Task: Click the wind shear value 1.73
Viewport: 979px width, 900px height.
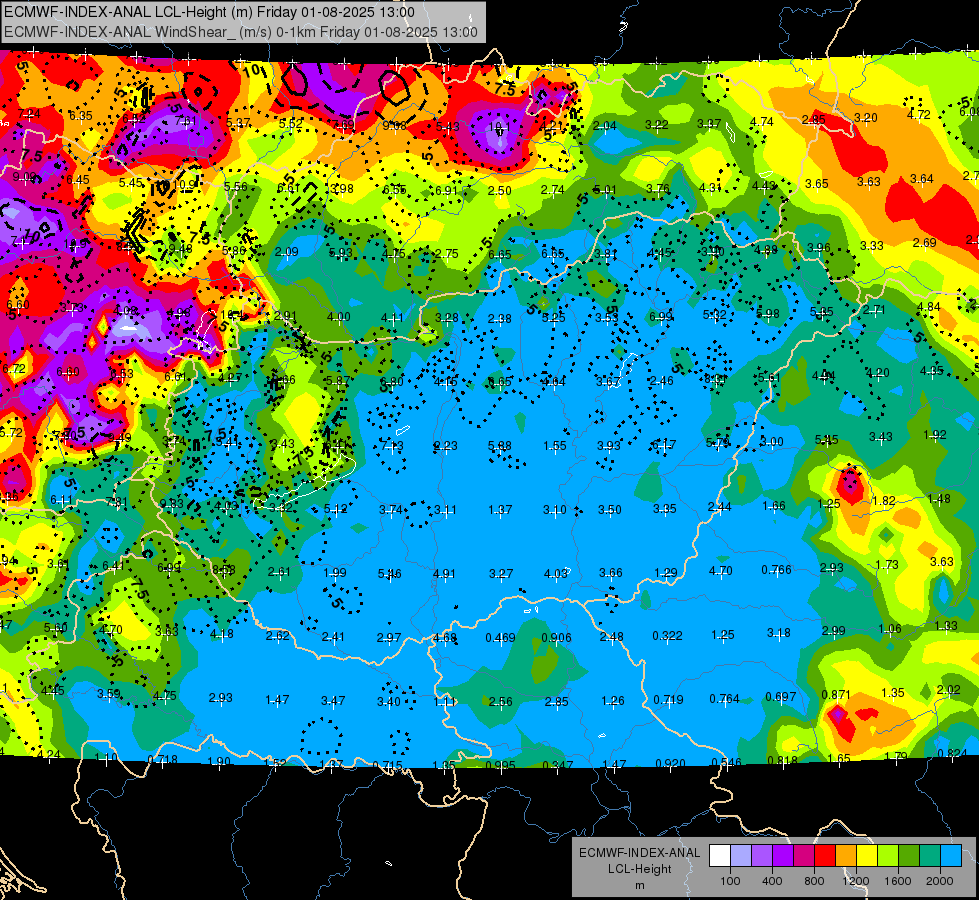Action: (x=887, y=565)
